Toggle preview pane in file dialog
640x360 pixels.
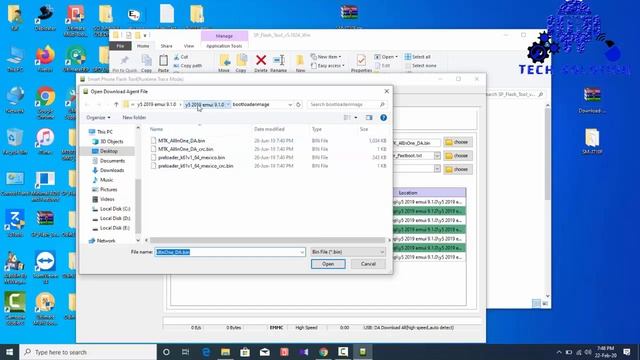(369, 118)
